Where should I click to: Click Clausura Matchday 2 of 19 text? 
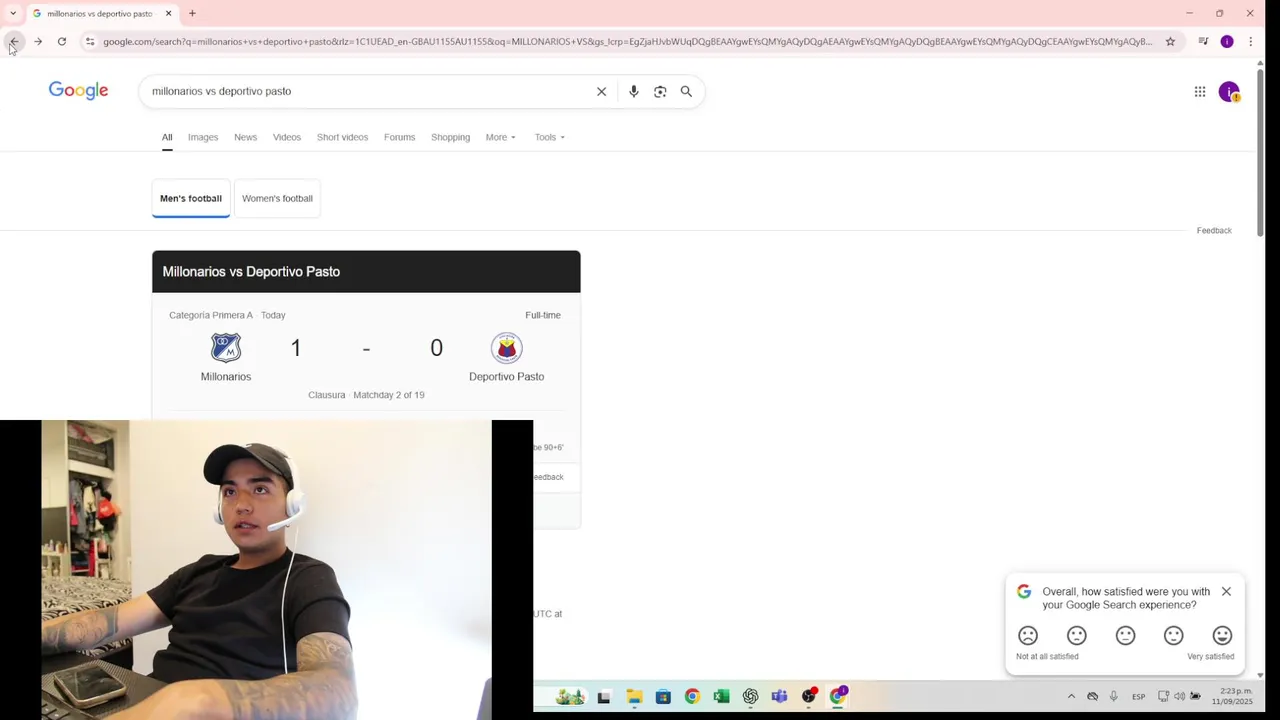click(x=366, y=395)
